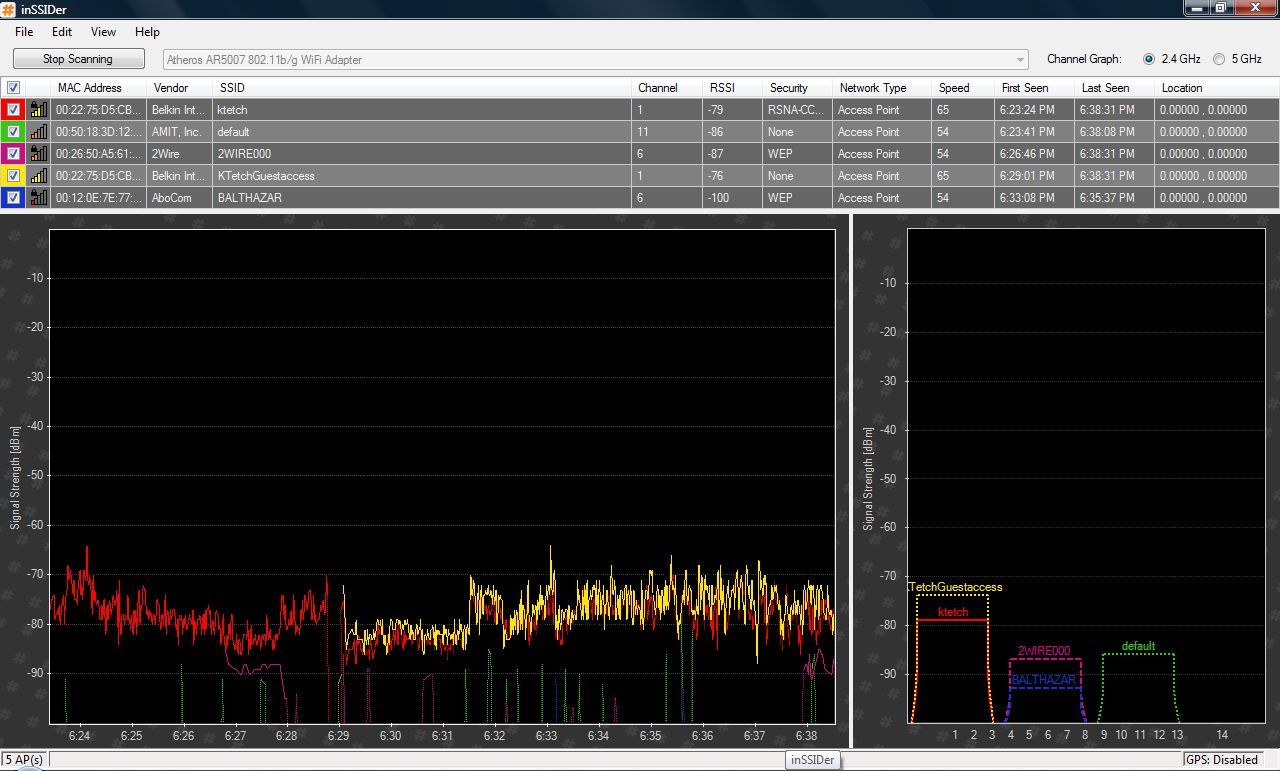
Task: Open the View menu
Action: pos(103,32)
